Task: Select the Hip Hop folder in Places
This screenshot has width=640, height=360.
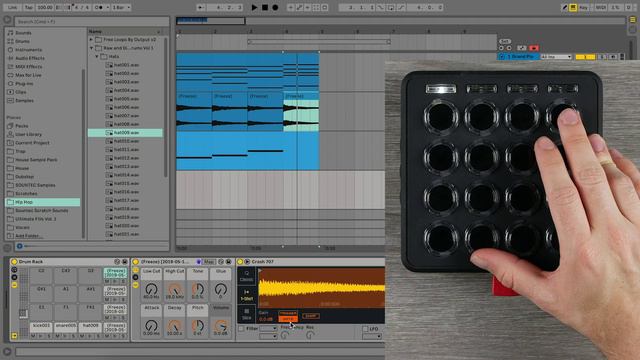Action: click(x=43, y=202)
